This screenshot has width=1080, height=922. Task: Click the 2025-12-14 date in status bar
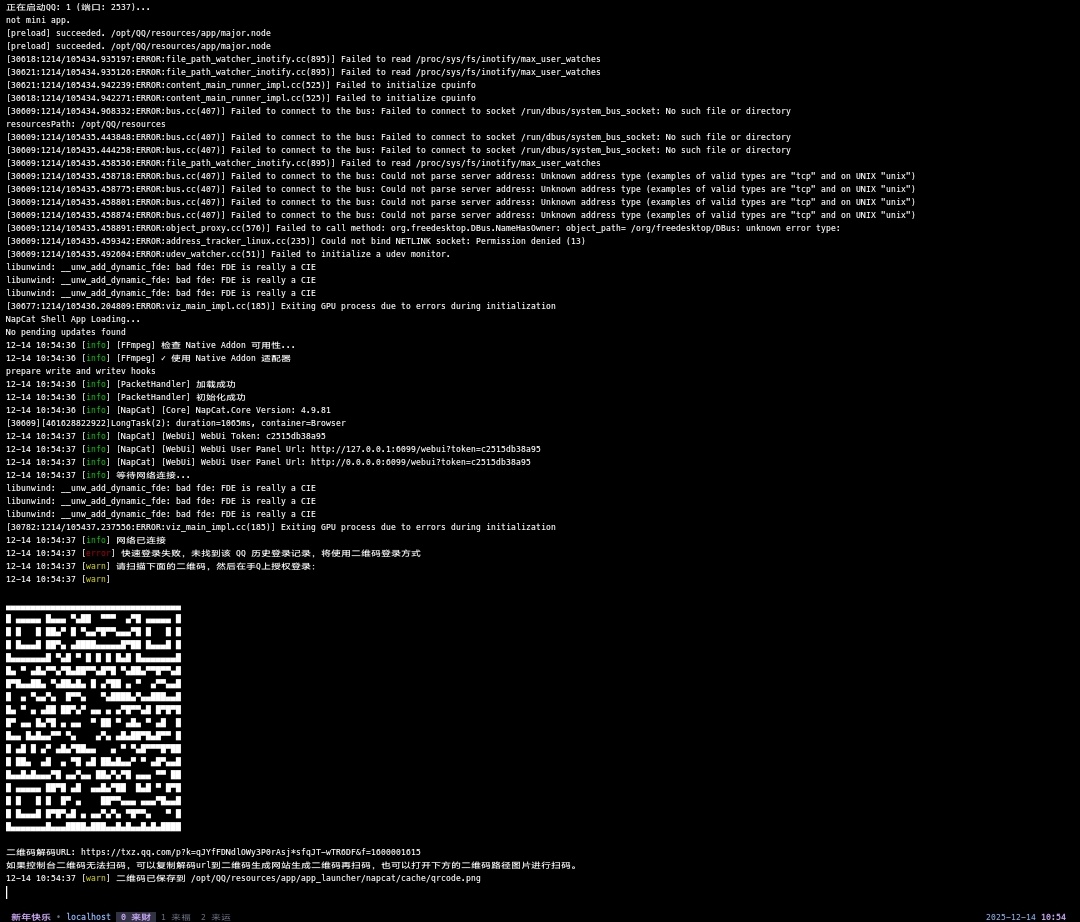click(x=1010, y=917)
